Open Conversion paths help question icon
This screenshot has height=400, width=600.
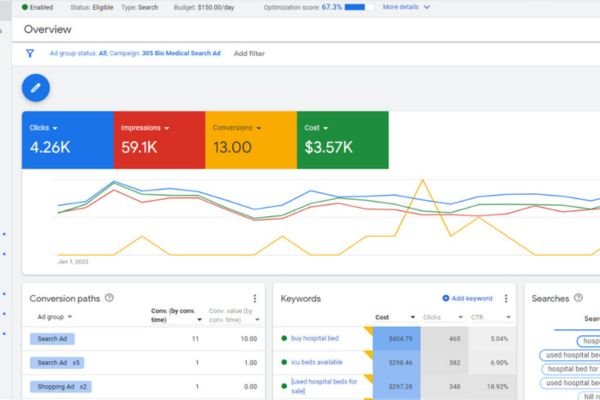[109, 298]
